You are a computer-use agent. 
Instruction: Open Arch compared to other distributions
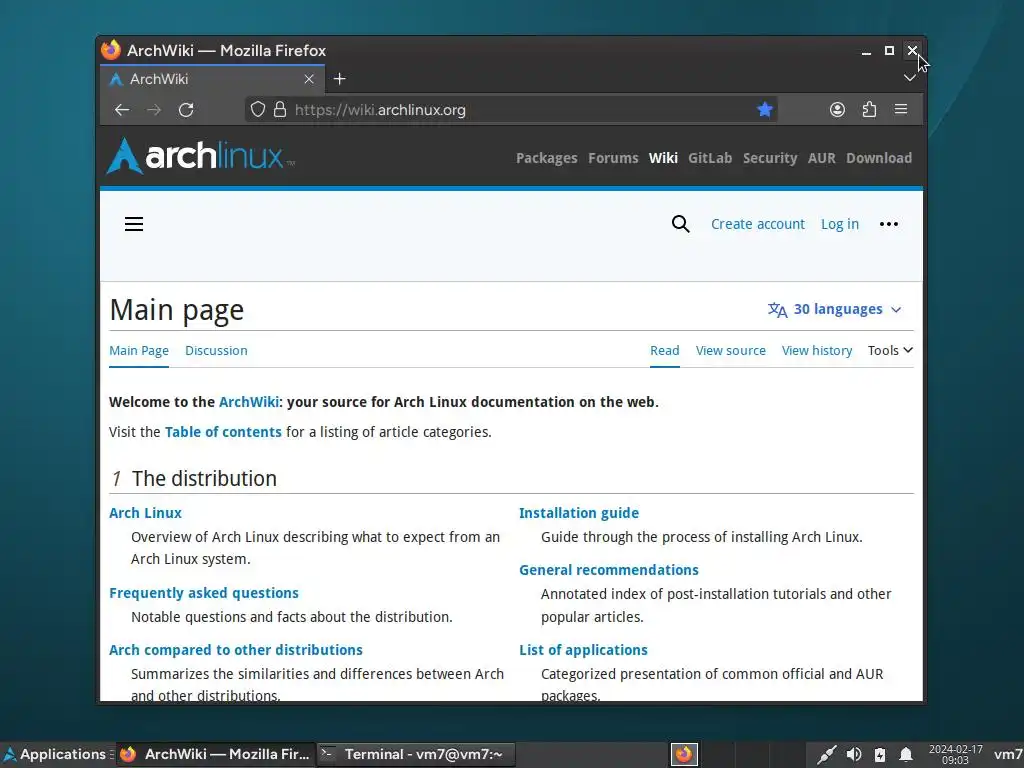236,650
